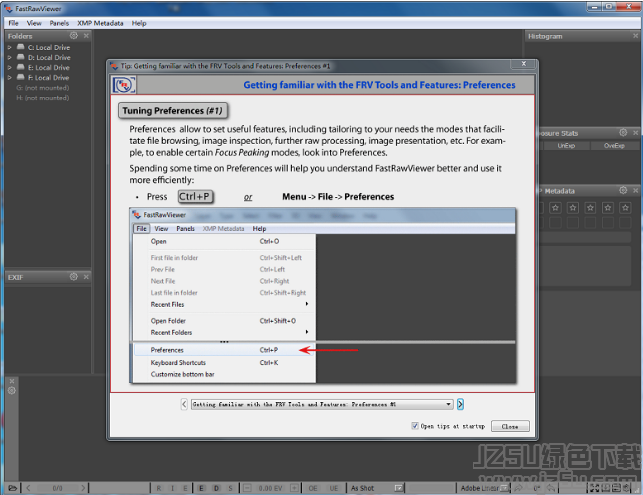Open the File menu
This screenshot has height=495, width=643.
point(14,23)
